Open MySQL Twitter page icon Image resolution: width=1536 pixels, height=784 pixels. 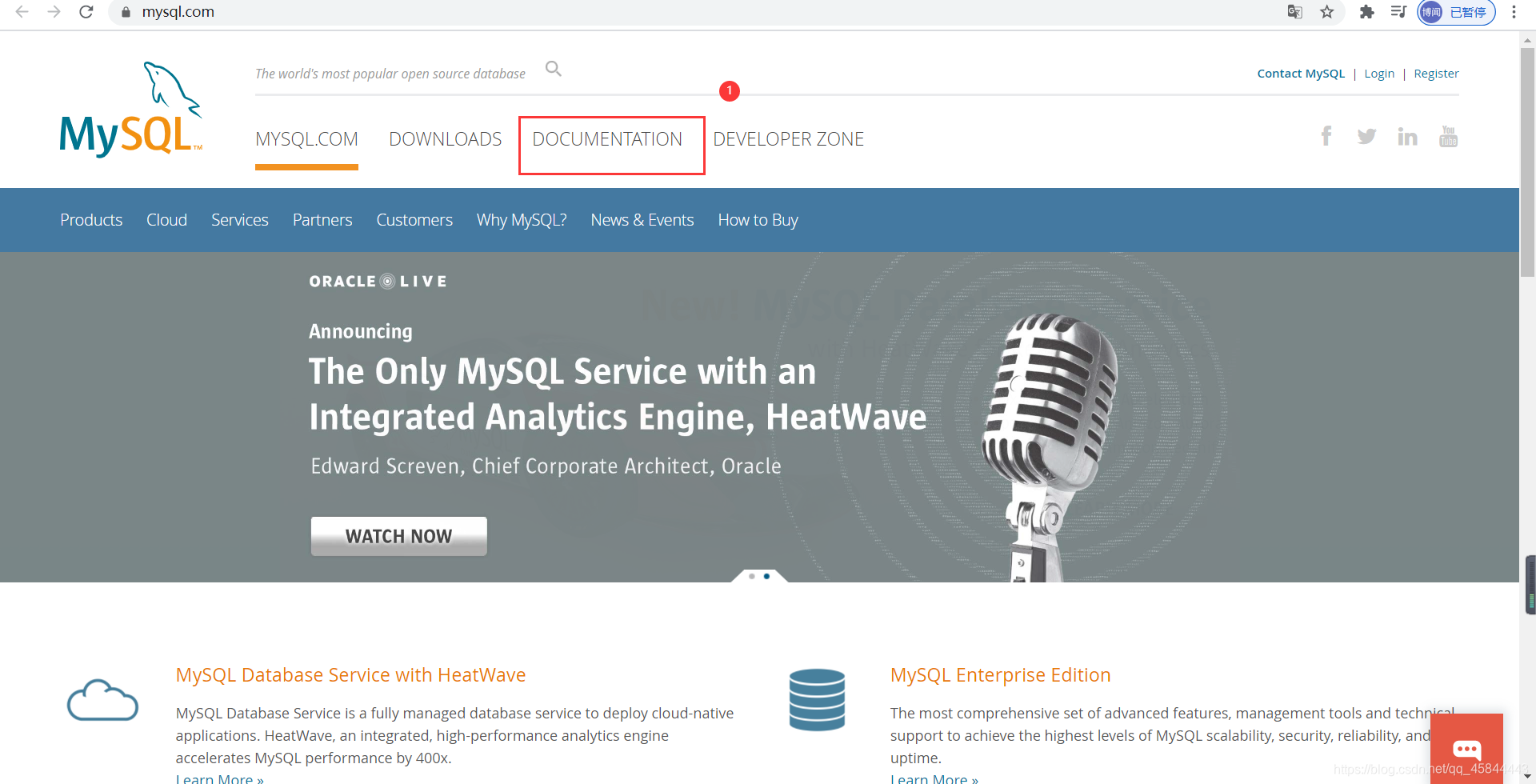[x=1366, y=137]
